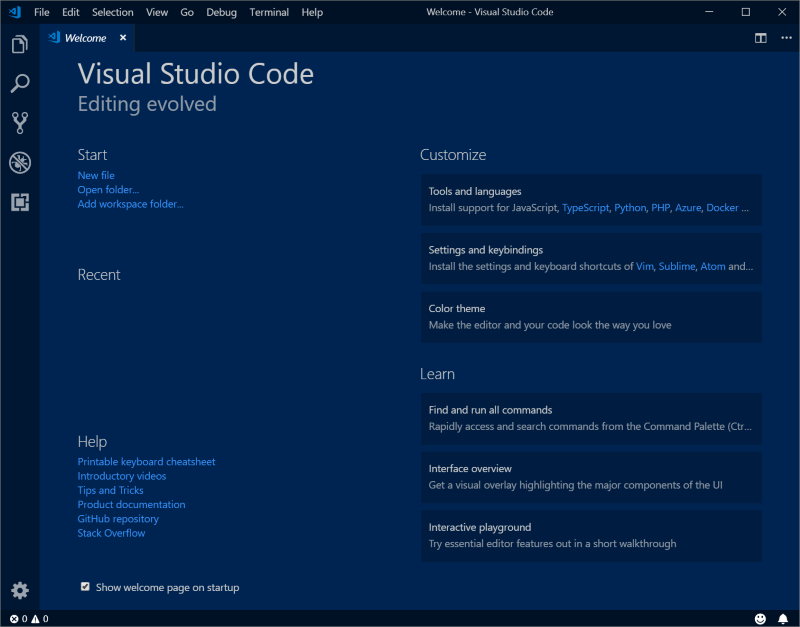
Task: Open the Interactive playground walkthrough
Action: tap(590, 536)
